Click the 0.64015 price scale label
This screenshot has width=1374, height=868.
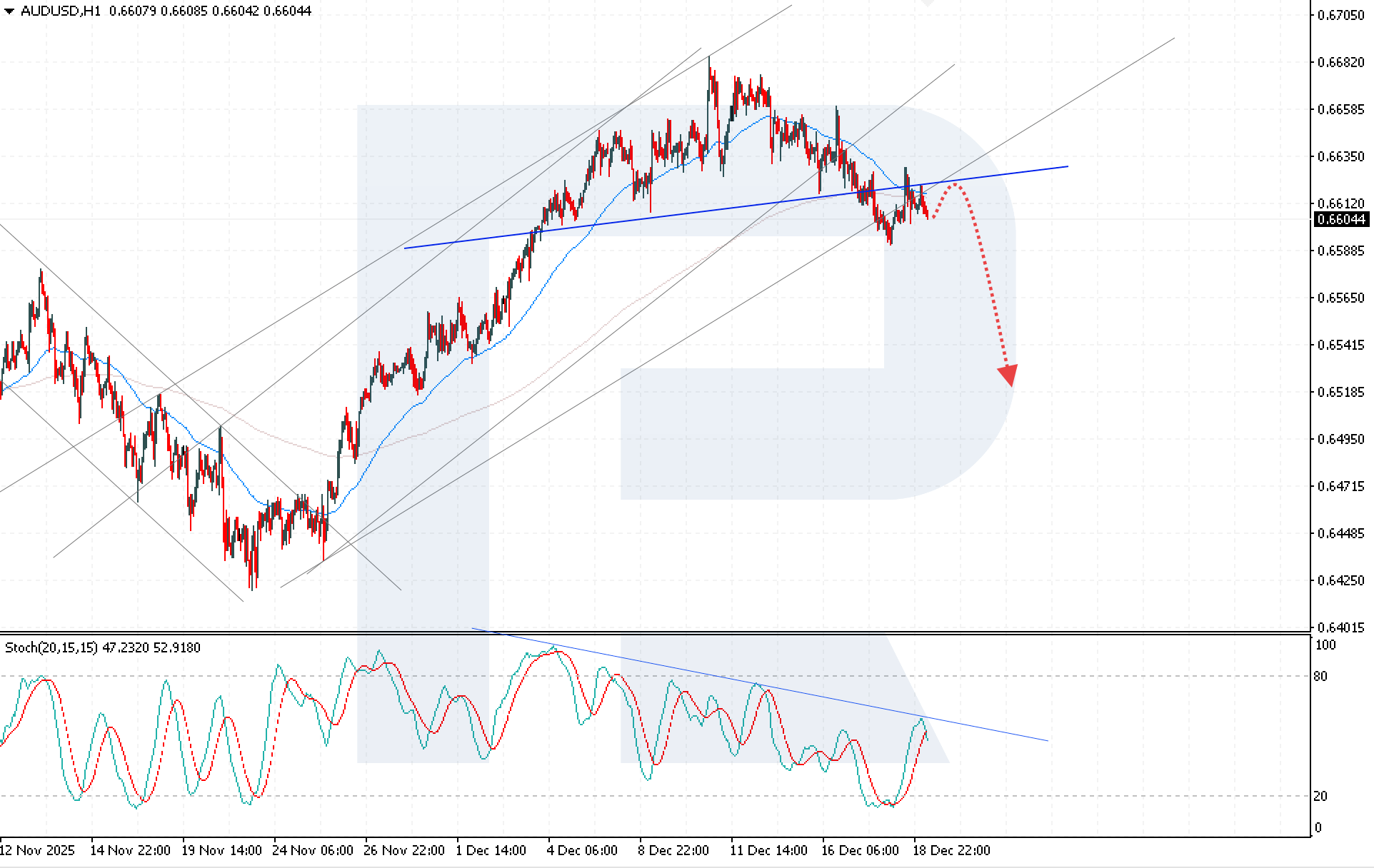click(x=1340, y=627)
